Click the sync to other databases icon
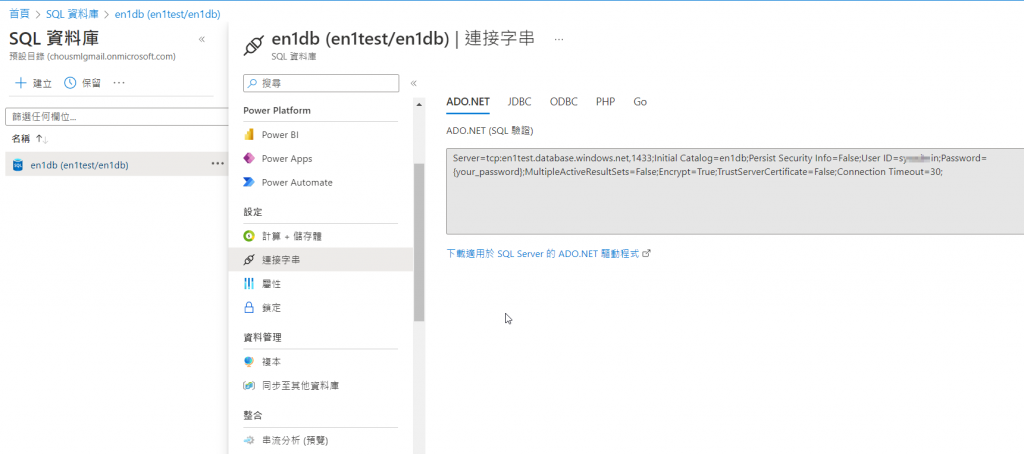 (x=249, y=385)
